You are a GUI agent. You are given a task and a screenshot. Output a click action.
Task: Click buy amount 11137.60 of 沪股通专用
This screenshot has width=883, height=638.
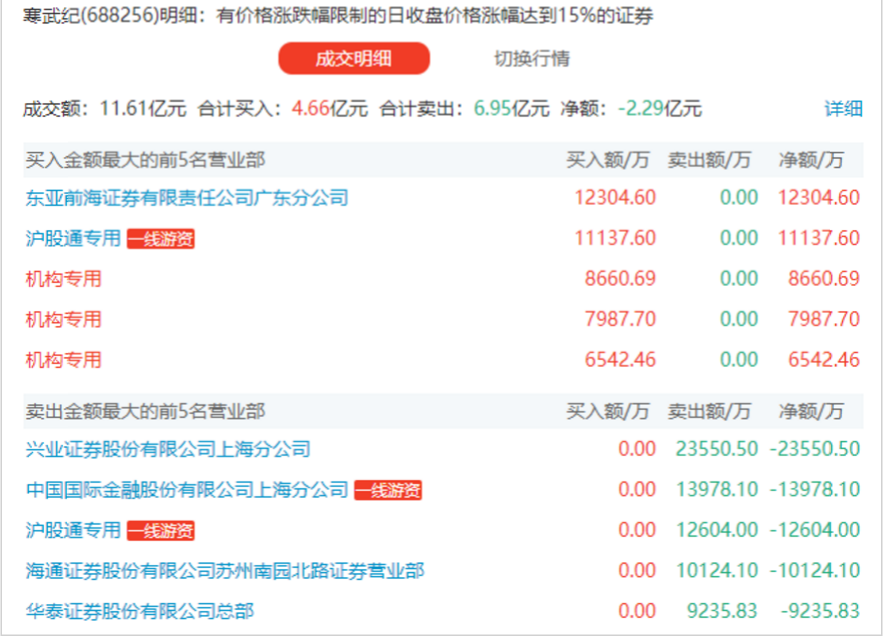tap(615, 238)
